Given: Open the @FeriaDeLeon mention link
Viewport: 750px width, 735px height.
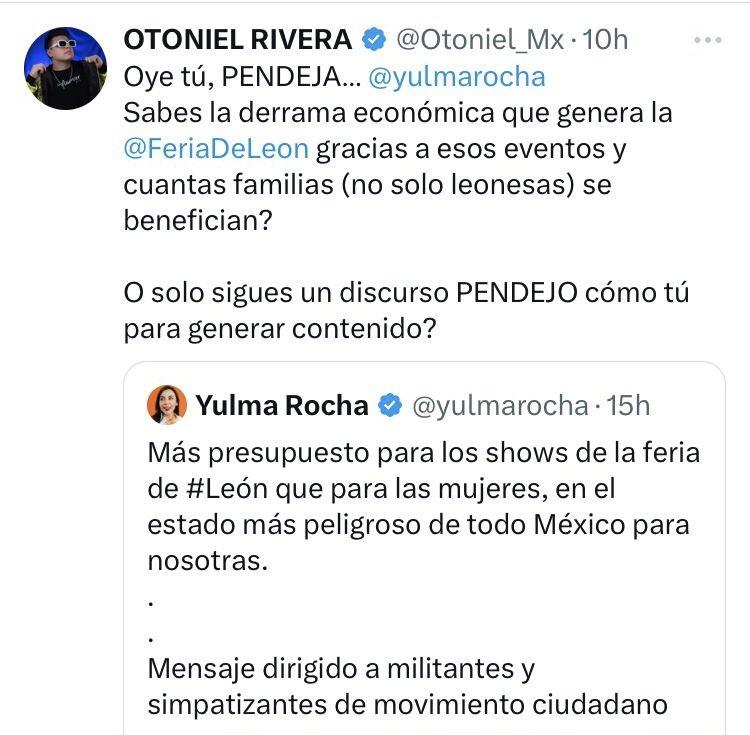Looking at the screenshot, I should click(216, 151).
